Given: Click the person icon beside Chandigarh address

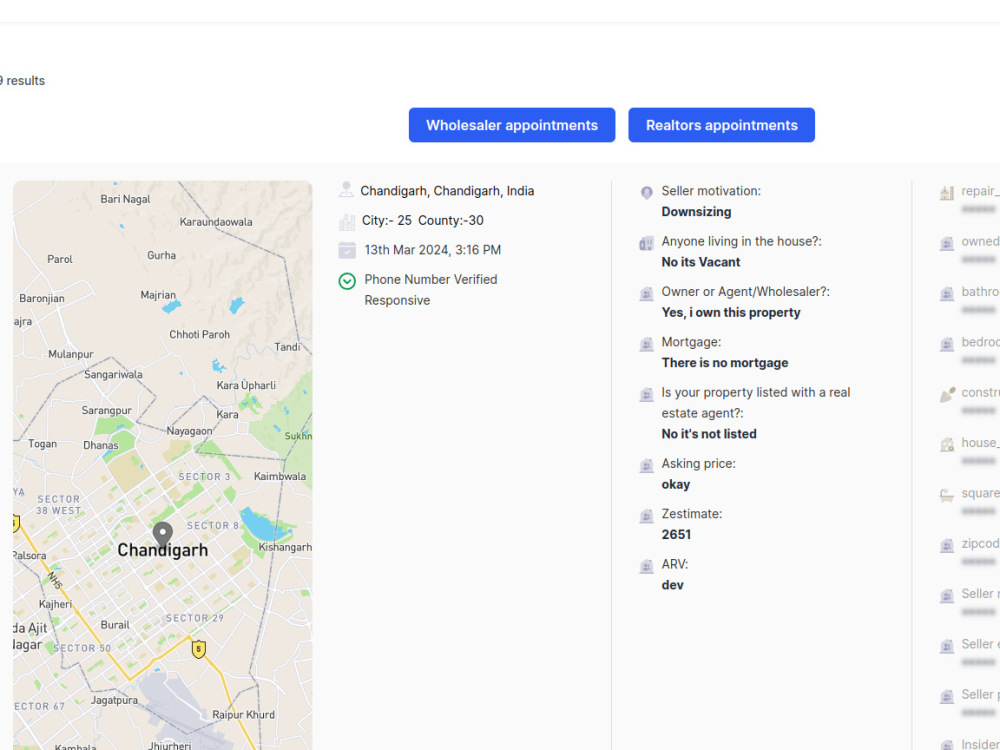Looking at the screenshot, I should (346, 189).
